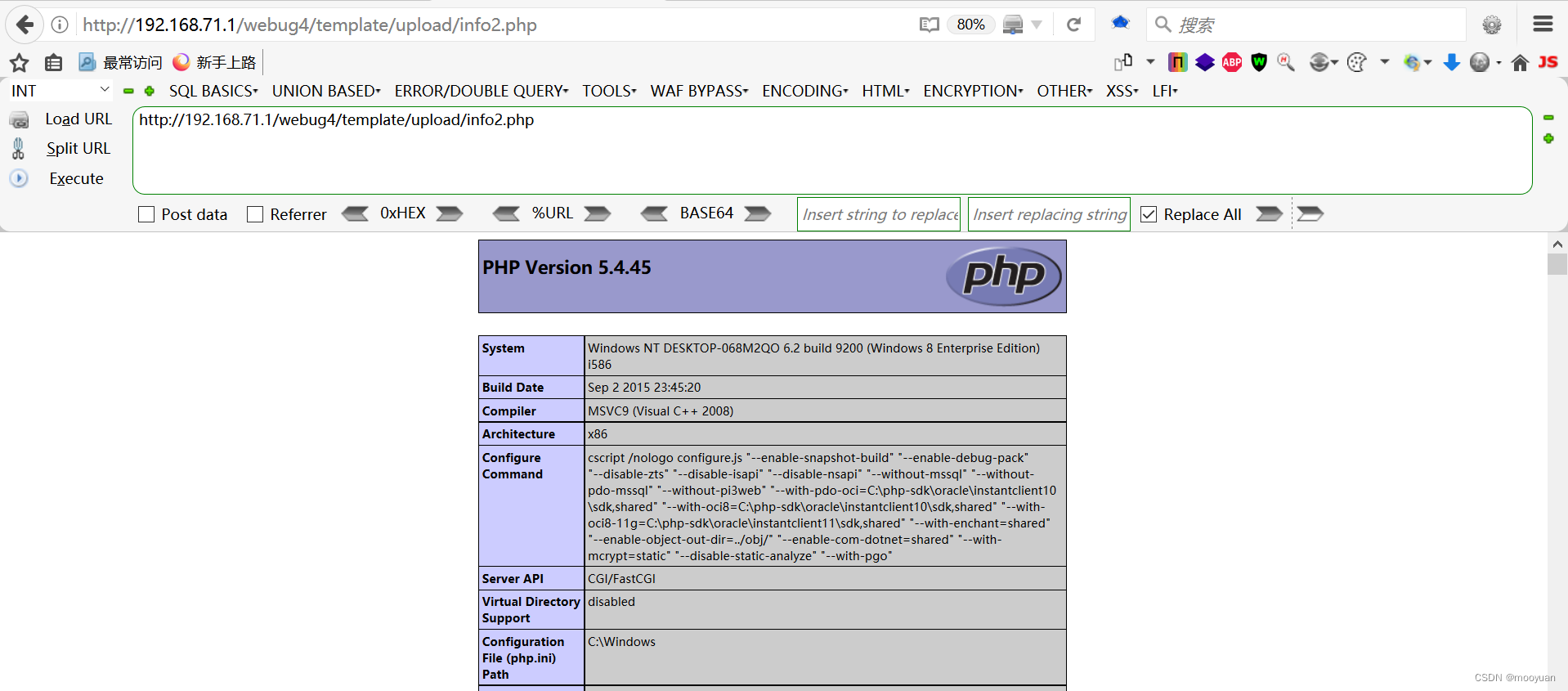The image size is (1568, 691).
Task: Expand the arrow next to proxy icon
Action: tap(1037, 25)
